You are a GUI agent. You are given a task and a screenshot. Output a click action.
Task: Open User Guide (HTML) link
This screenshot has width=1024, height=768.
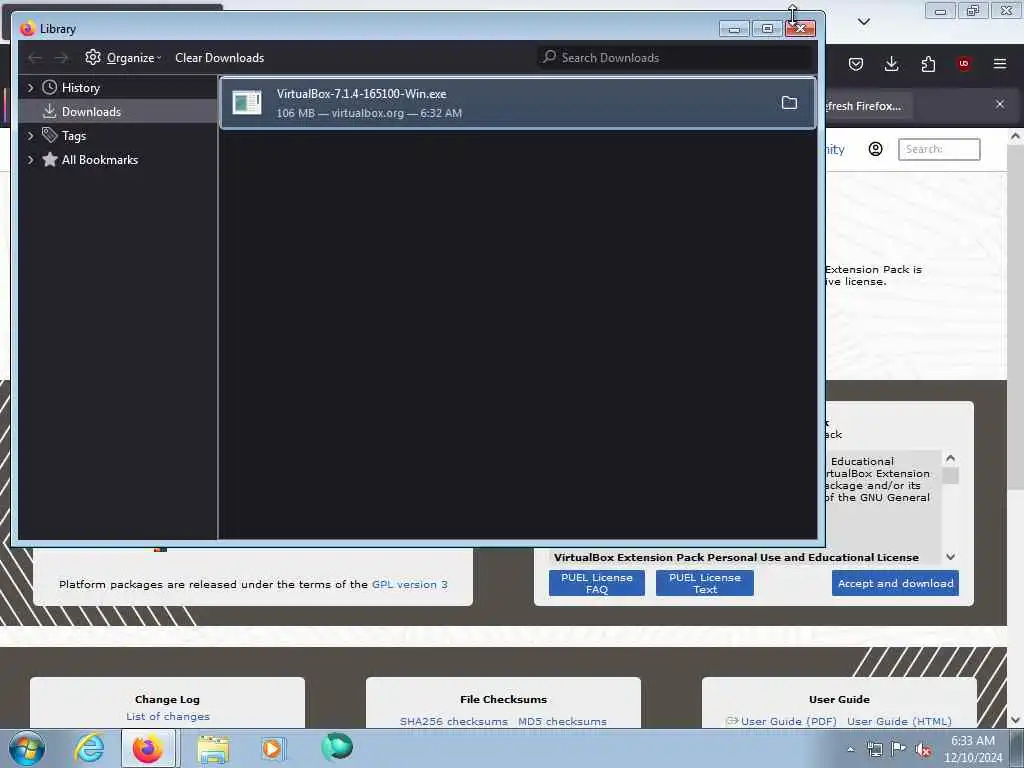click(899, 721)
